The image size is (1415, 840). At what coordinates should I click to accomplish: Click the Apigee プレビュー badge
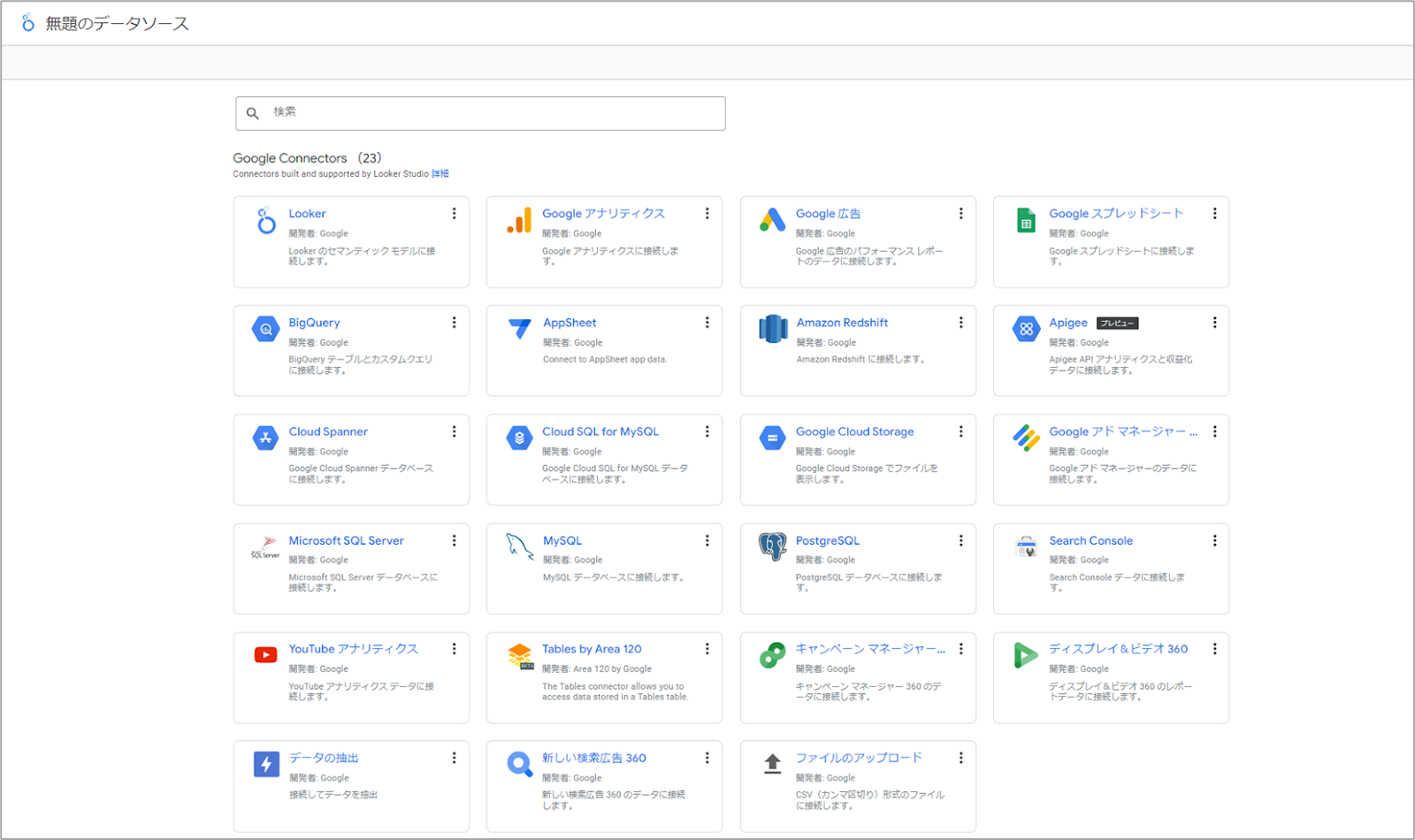[x=1117, y=324]
